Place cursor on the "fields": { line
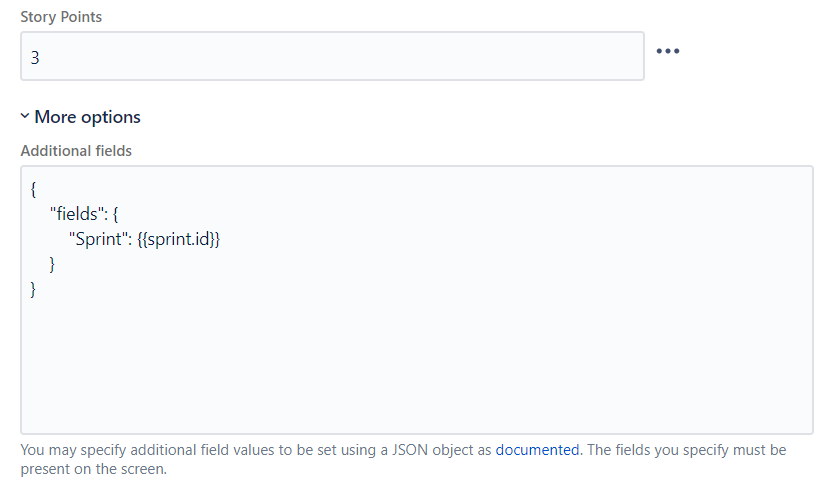 [84, 214]
